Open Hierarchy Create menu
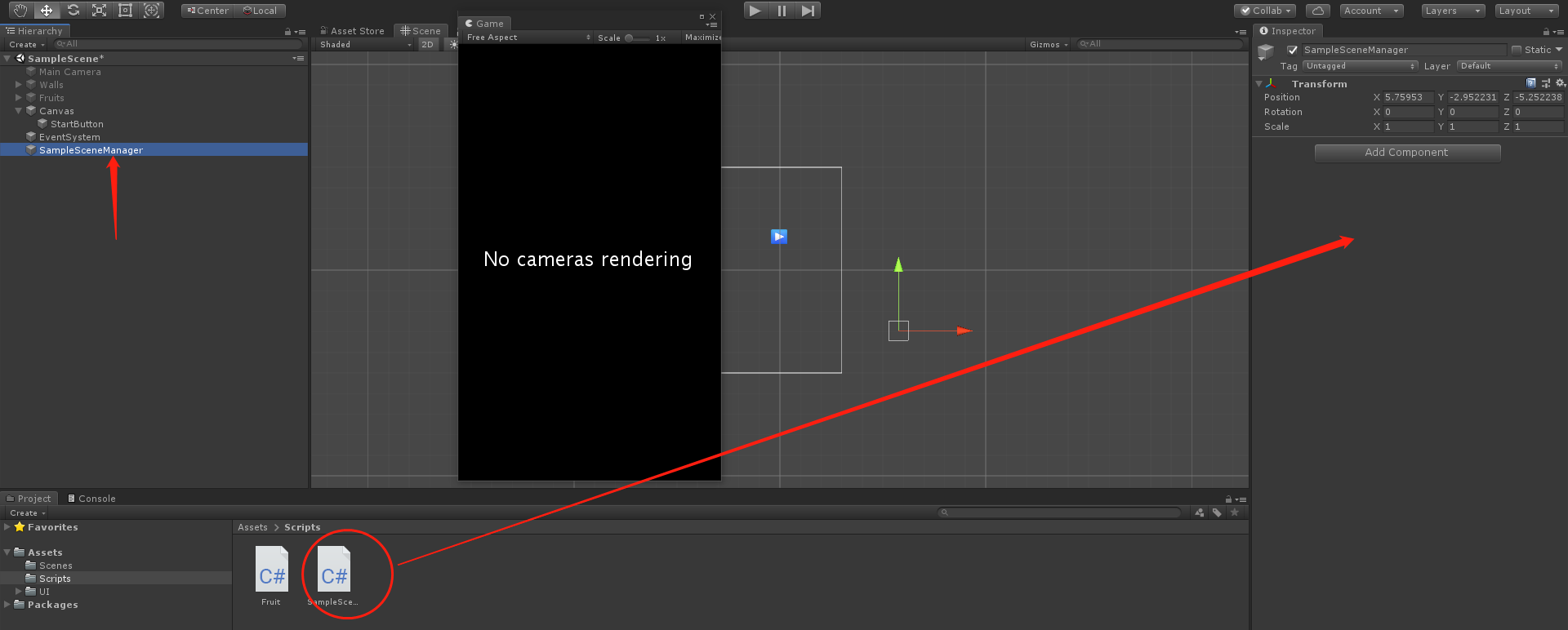This screenshot has width=1568, height=630. [x=27, y=45]
